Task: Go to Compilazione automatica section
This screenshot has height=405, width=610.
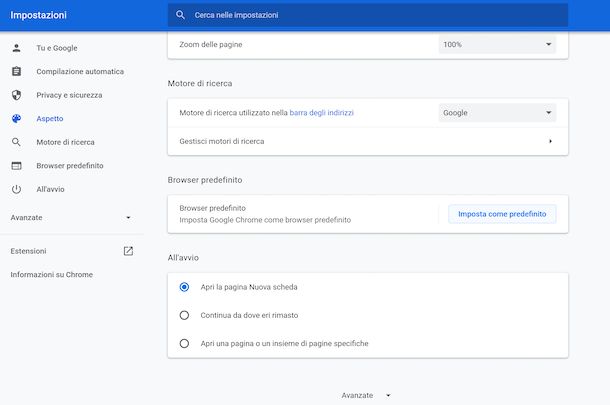Action: click(80, 72)
